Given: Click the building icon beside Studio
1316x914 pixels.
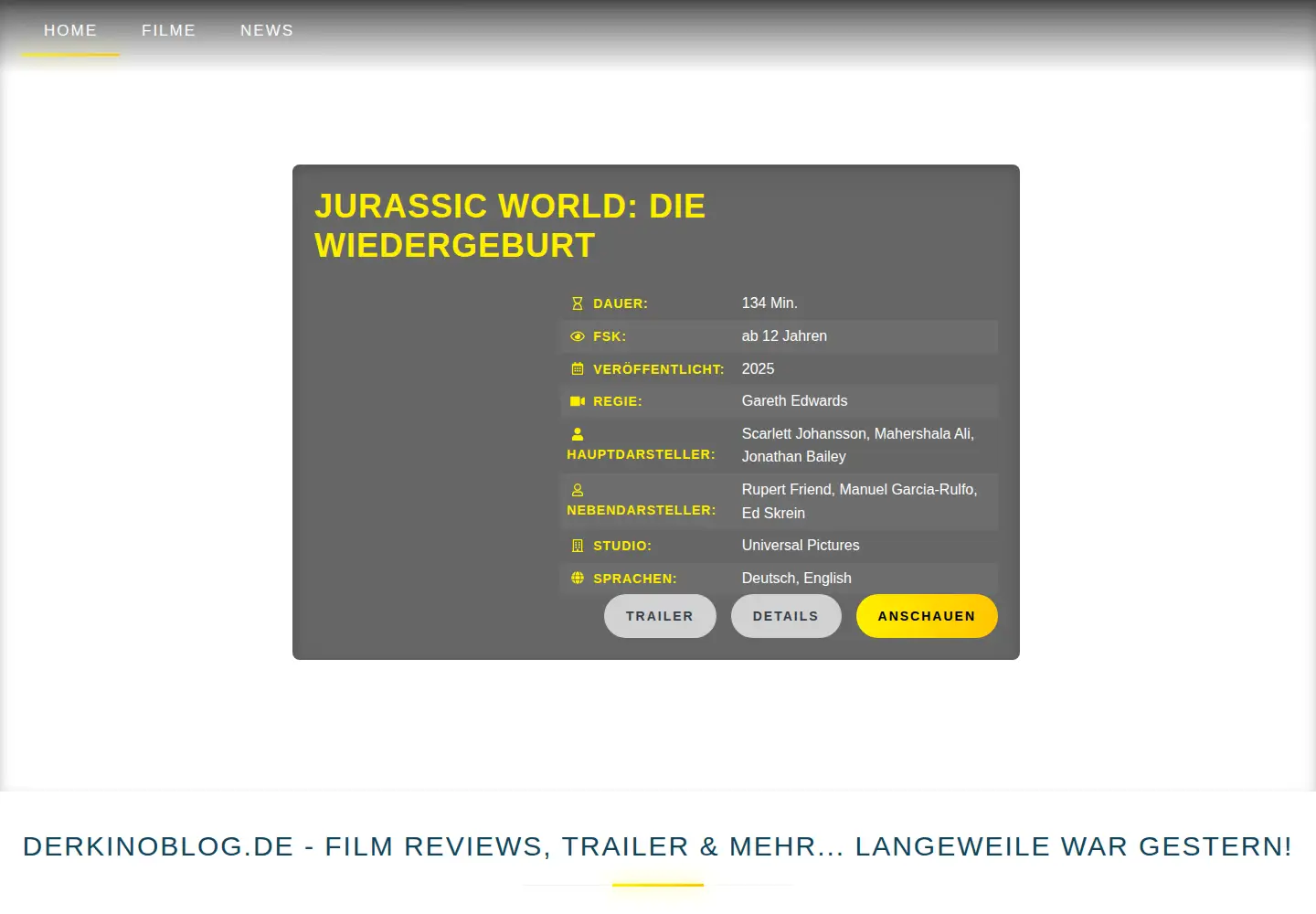Looking at the screenshot, I should tap(577, 546).
